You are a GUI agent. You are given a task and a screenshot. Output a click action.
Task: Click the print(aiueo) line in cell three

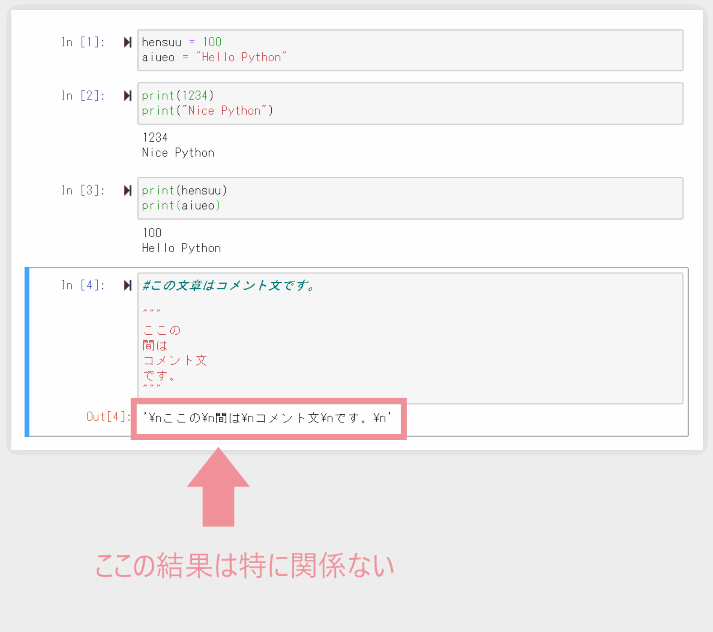[181, 206]
